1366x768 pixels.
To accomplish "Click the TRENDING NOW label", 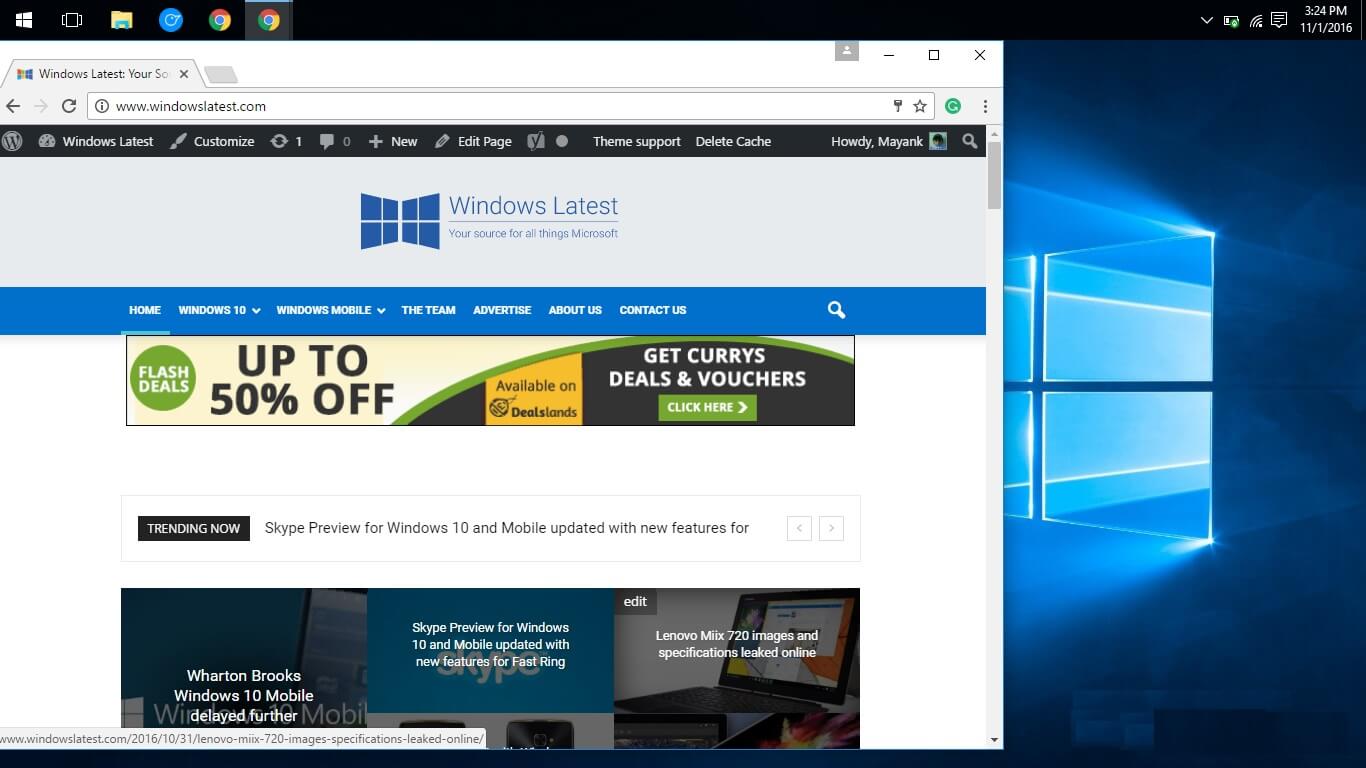I will point(193,528).
